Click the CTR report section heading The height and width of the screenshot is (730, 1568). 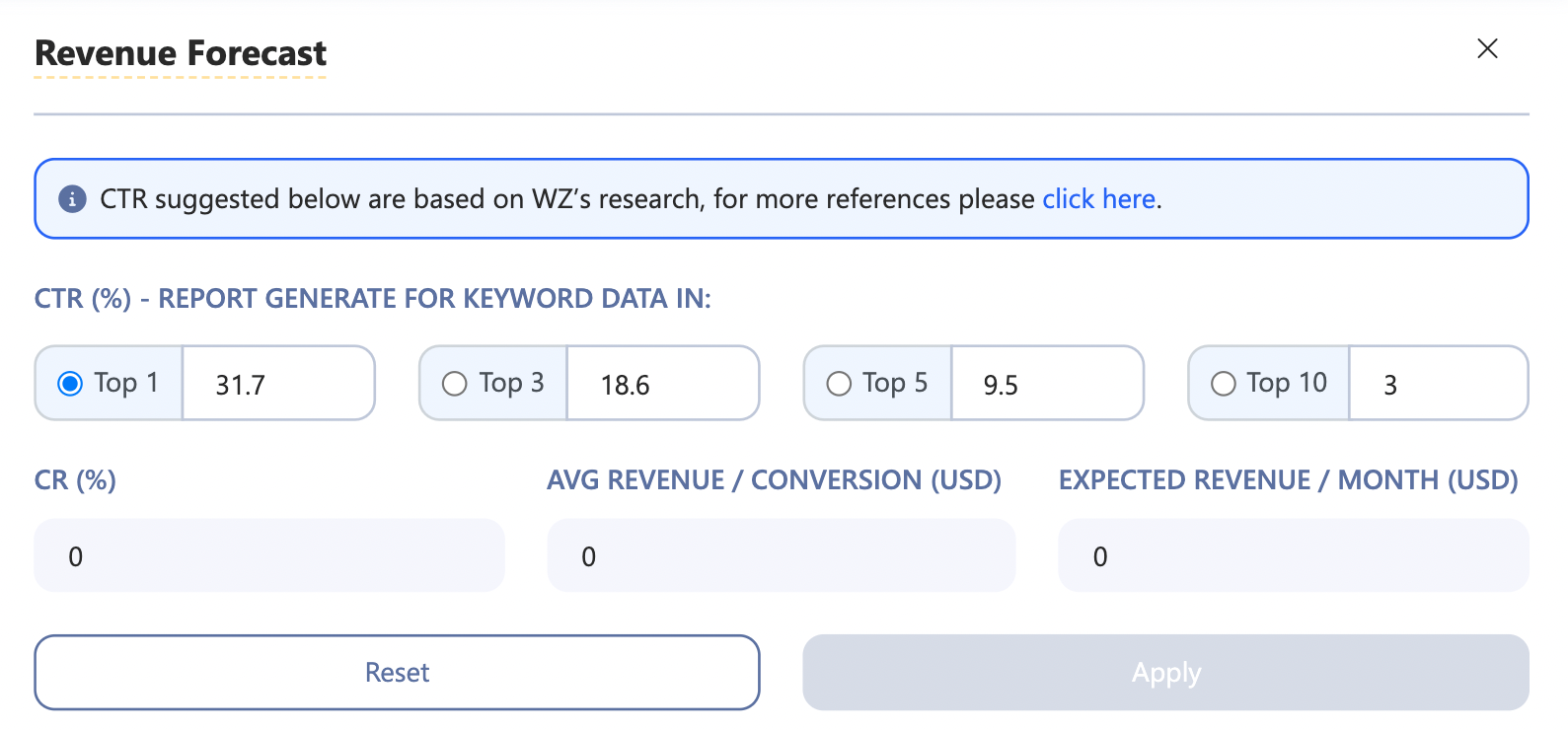tap(373, 298)
